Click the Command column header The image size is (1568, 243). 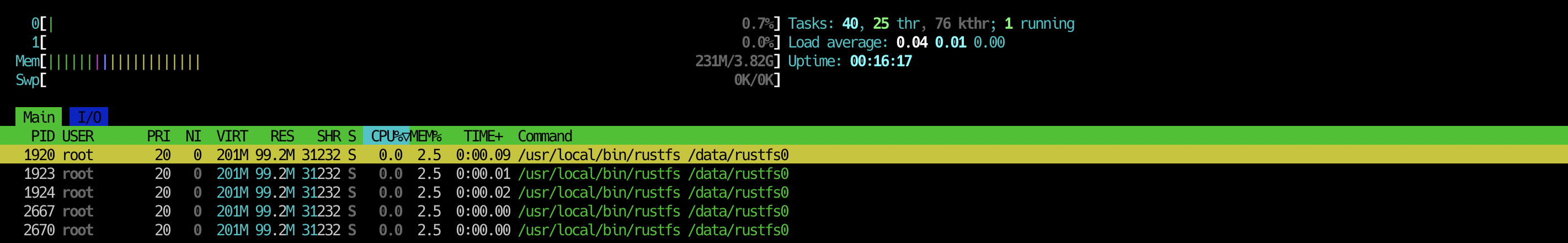tap(545, 136)
